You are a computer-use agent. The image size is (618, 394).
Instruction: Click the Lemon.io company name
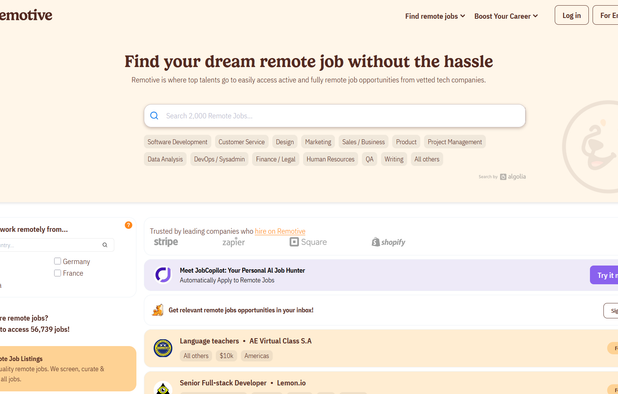tap(291, 383)
